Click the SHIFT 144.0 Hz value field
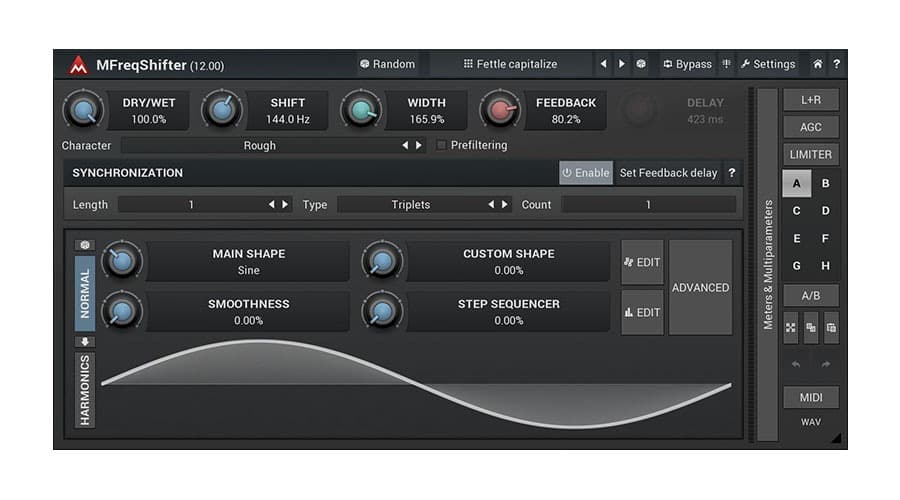The width and height of the screenshot is (900, 500). [x=288, y=111]
